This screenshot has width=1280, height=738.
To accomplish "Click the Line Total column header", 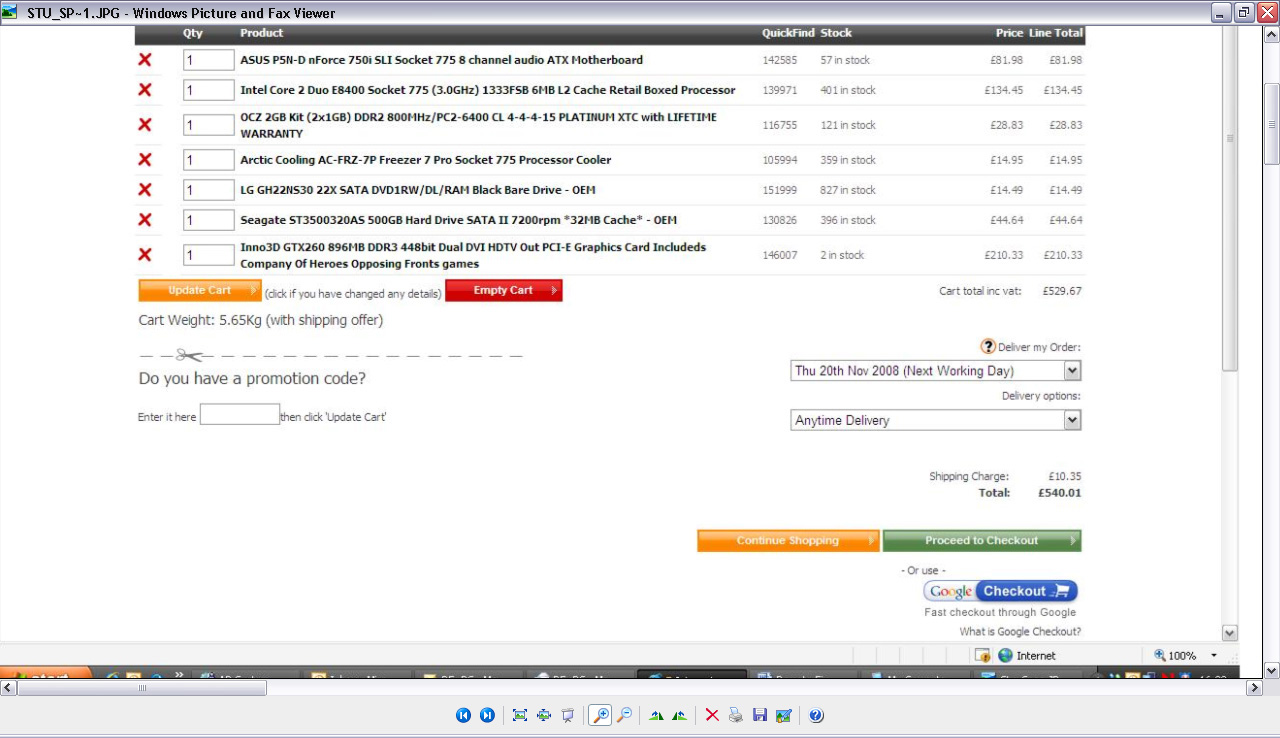I will (x=1055, y=33).
